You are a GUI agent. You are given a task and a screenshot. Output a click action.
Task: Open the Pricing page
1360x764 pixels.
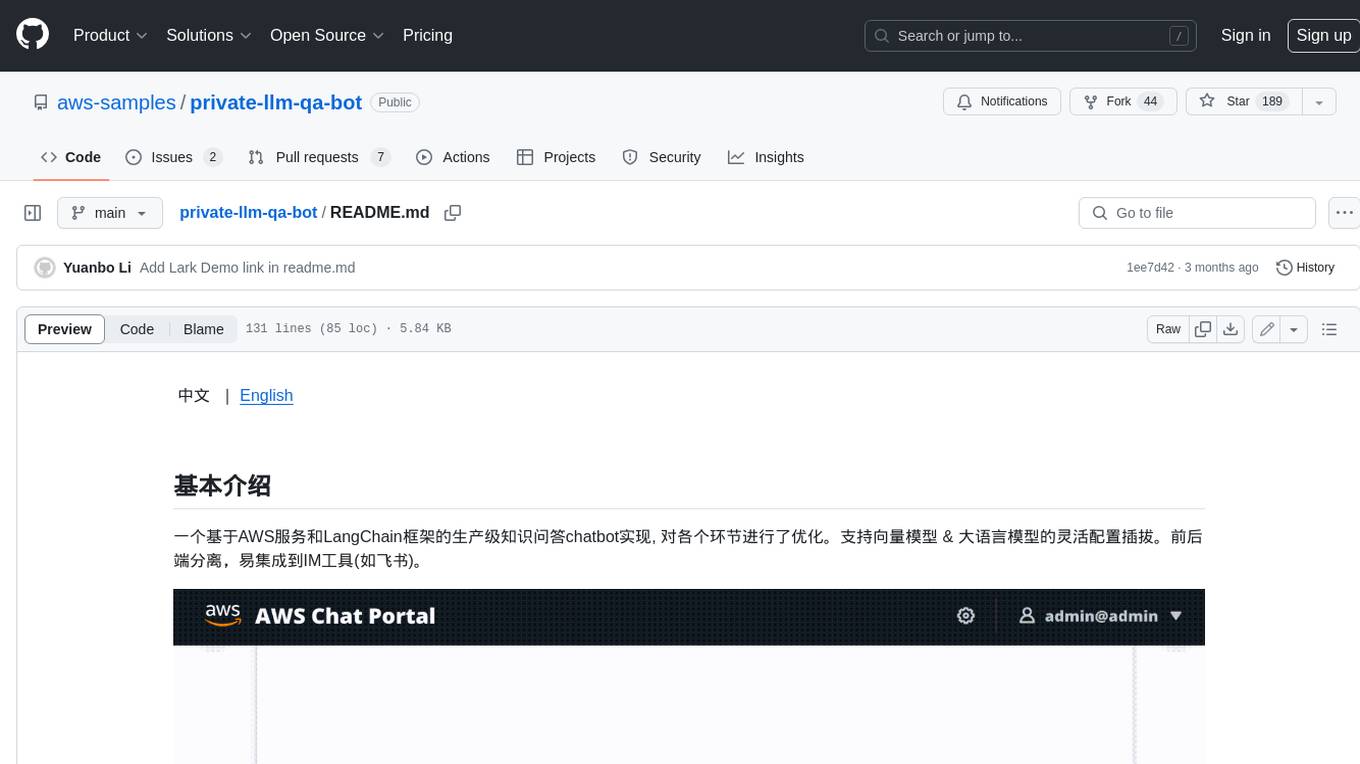427,35
